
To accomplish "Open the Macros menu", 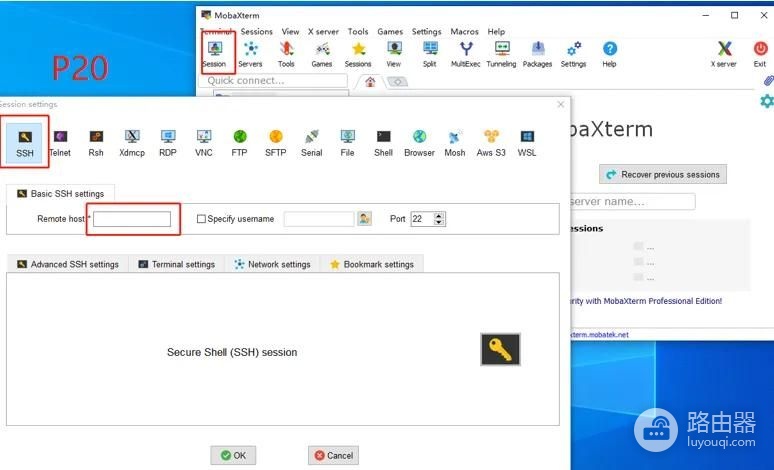I will point(464,31).
